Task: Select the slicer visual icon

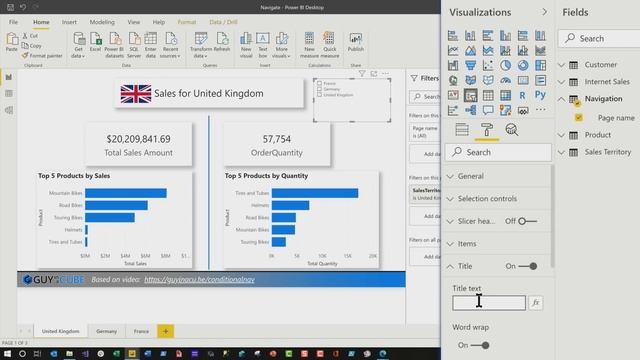Action: 470,96
